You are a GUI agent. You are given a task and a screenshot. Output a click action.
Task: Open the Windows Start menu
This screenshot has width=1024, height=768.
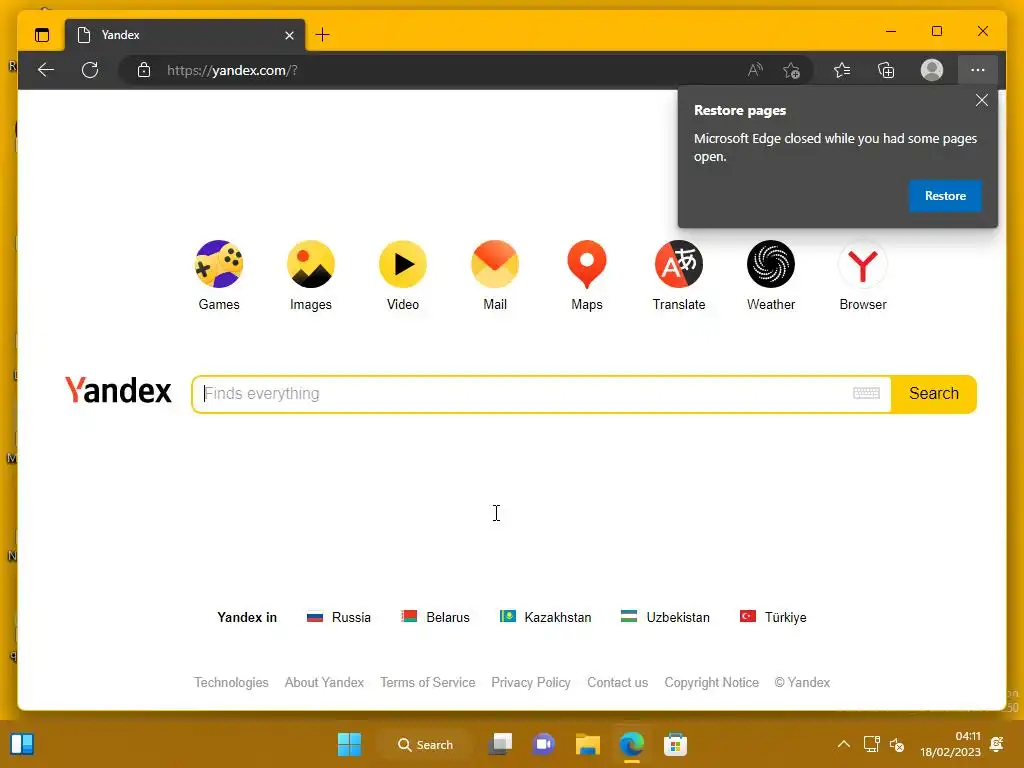click(x=349, y=744)
